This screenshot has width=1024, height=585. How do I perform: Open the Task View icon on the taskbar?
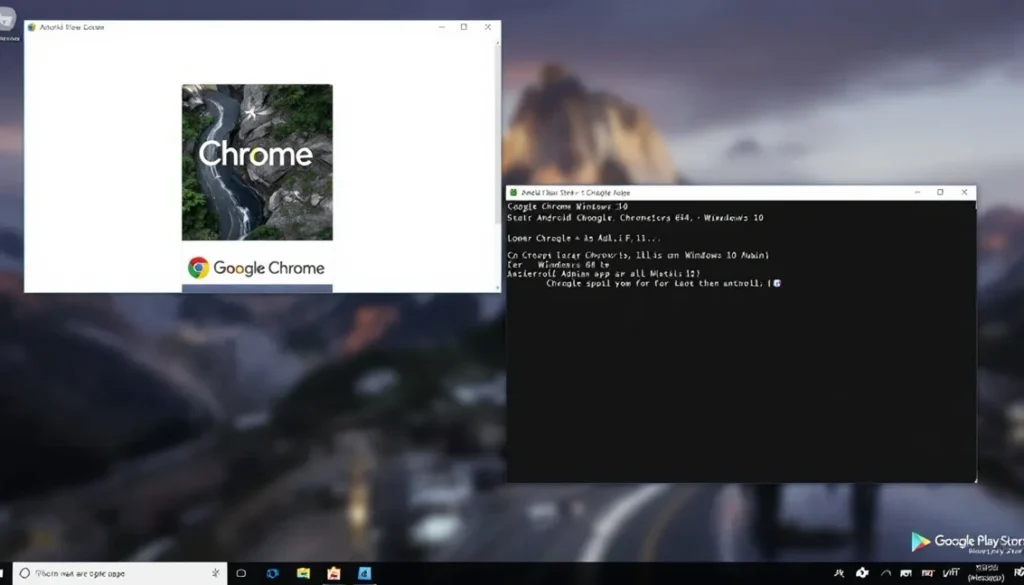point(241,573)
